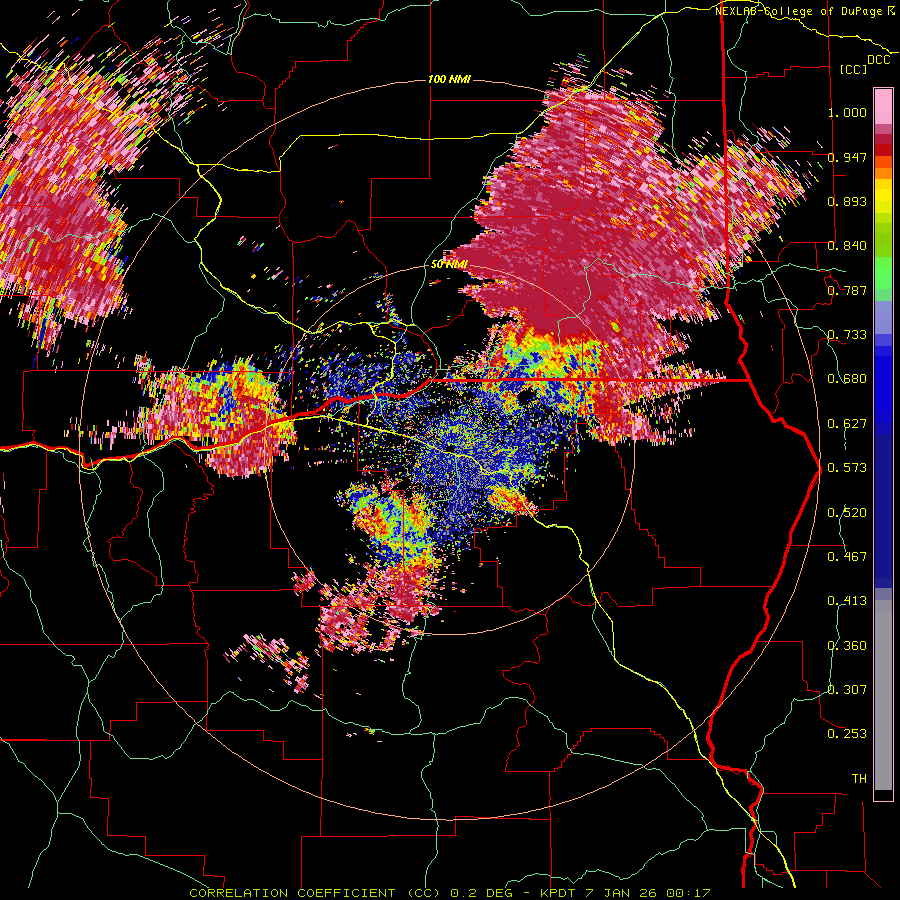The height and width of the screenshot is (900, 900).
Task: Click the 0.733 color scale value
Action: [x=847, y=335]
